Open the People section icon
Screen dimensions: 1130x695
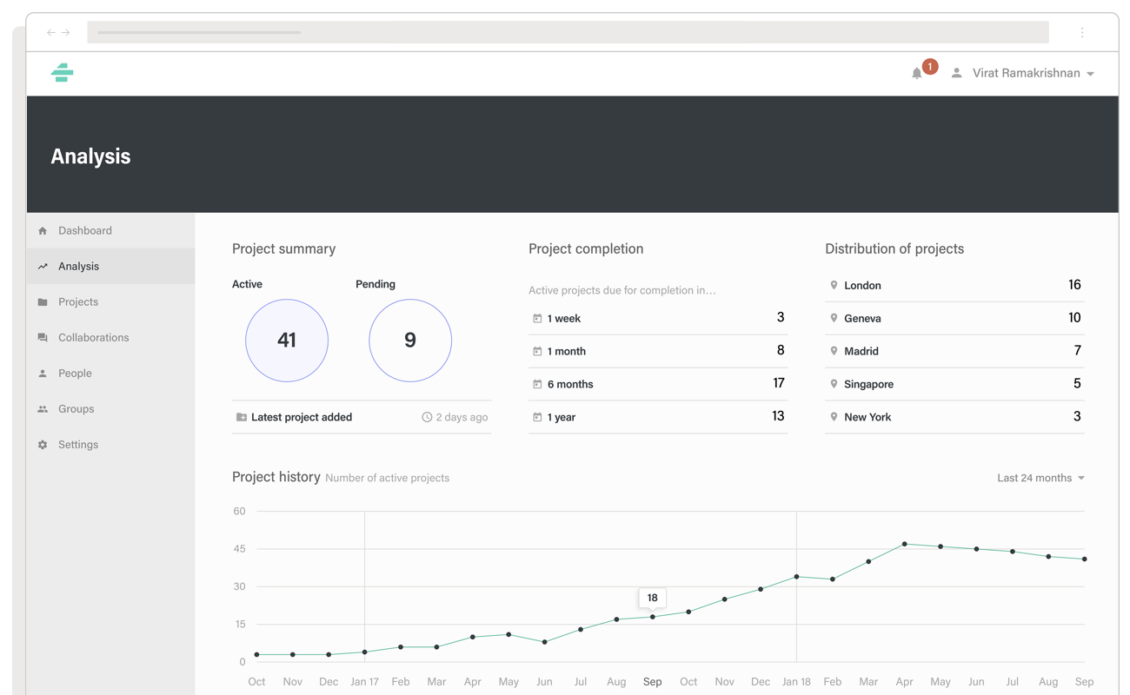tap(42, 373)
